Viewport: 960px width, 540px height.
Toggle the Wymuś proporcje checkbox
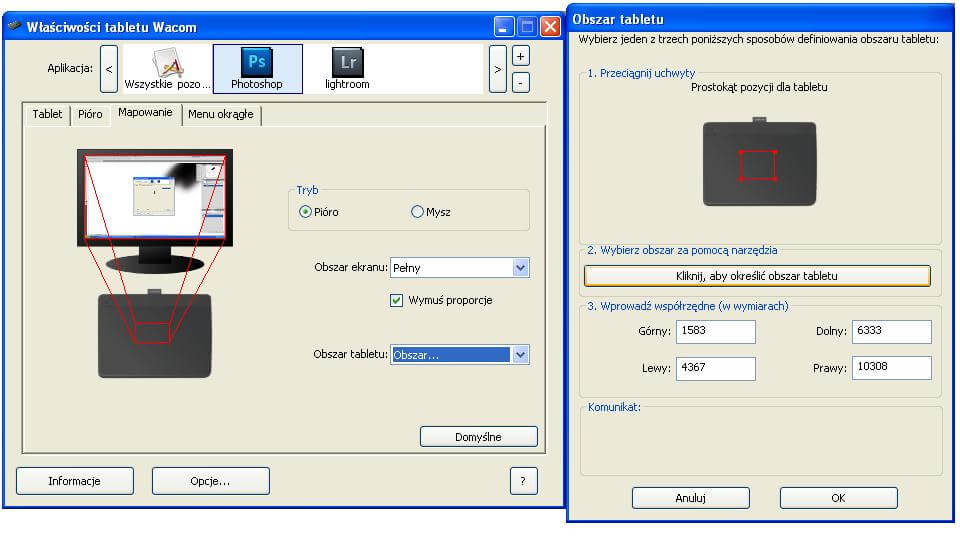(396, 300)
